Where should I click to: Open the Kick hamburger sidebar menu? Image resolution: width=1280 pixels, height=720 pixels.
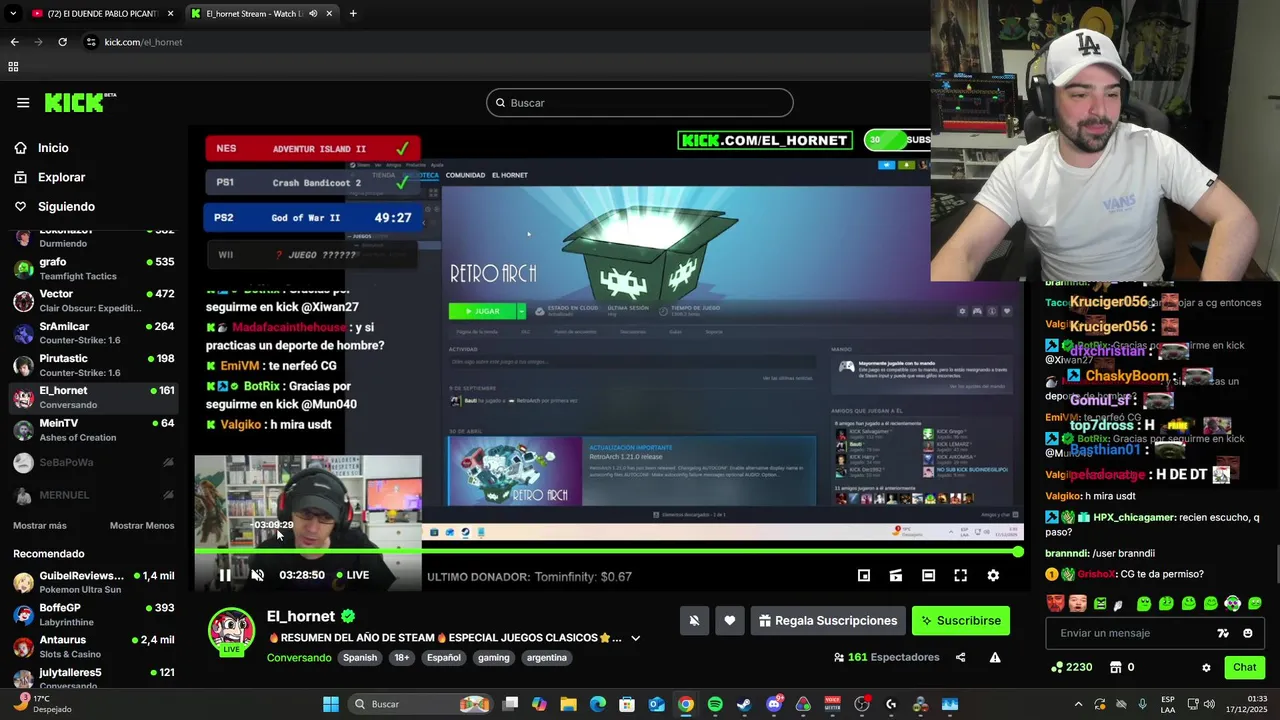23,102
